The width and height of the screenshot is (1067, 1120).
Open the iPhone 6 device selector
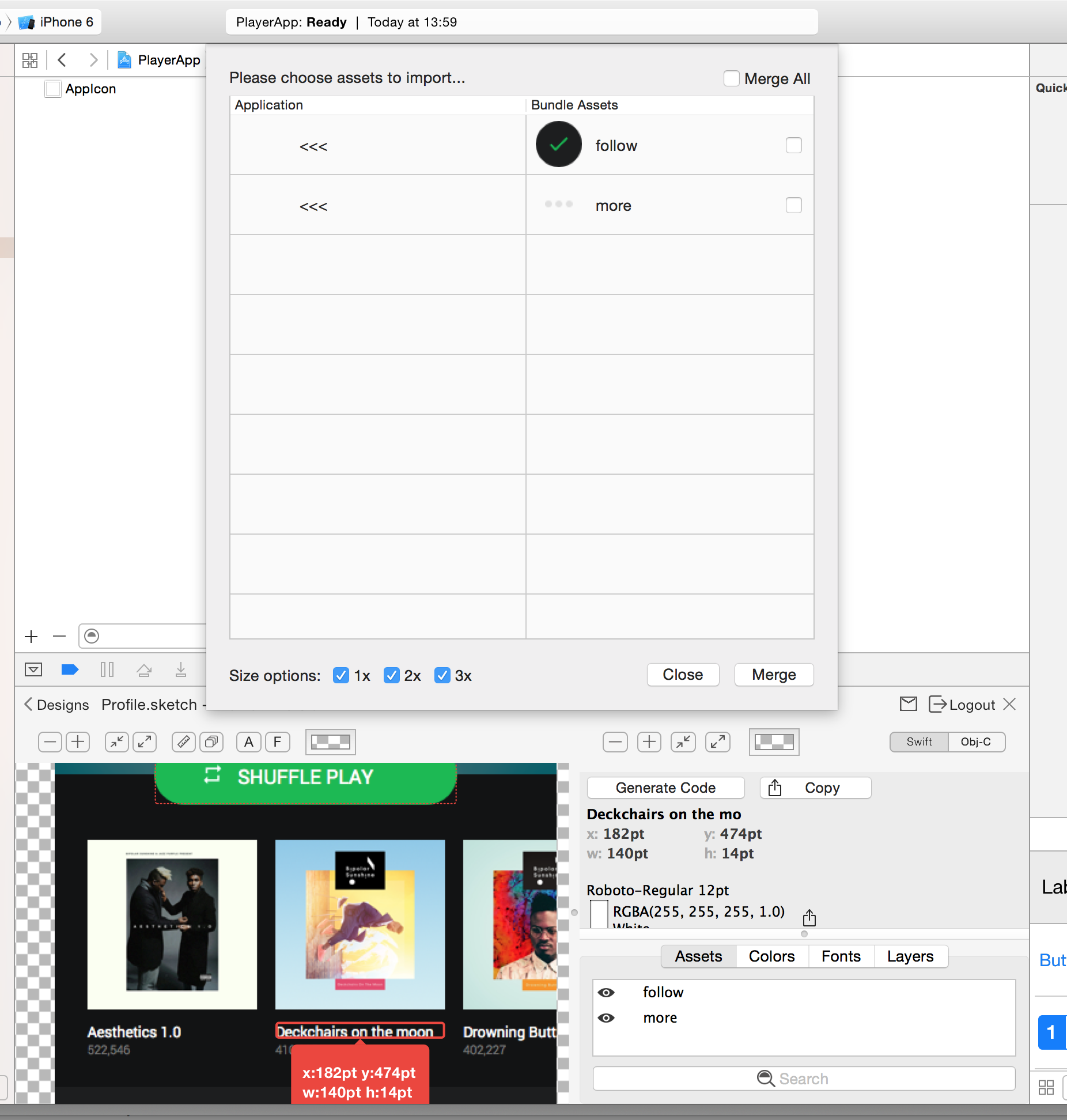point(55,22)
